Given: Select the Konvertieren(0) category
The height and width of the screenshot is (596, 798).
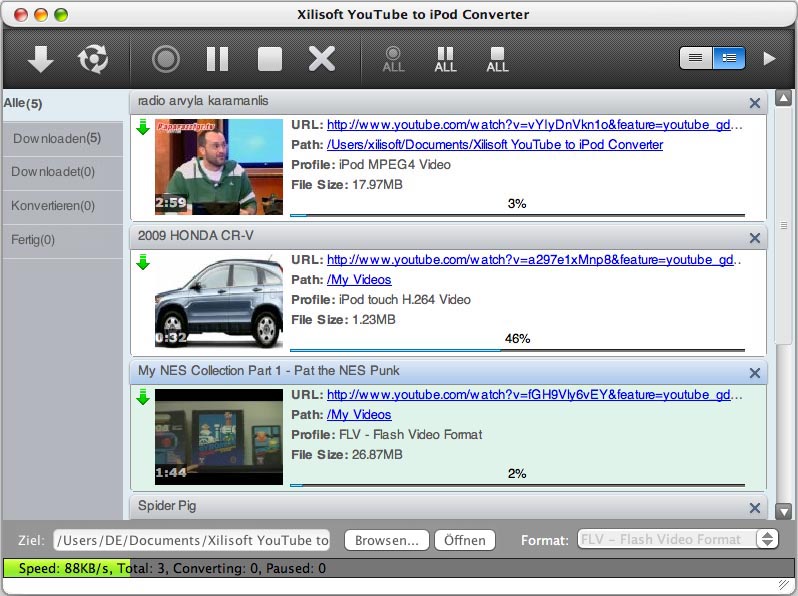Looking at the screenshot, I should point(63,206).
